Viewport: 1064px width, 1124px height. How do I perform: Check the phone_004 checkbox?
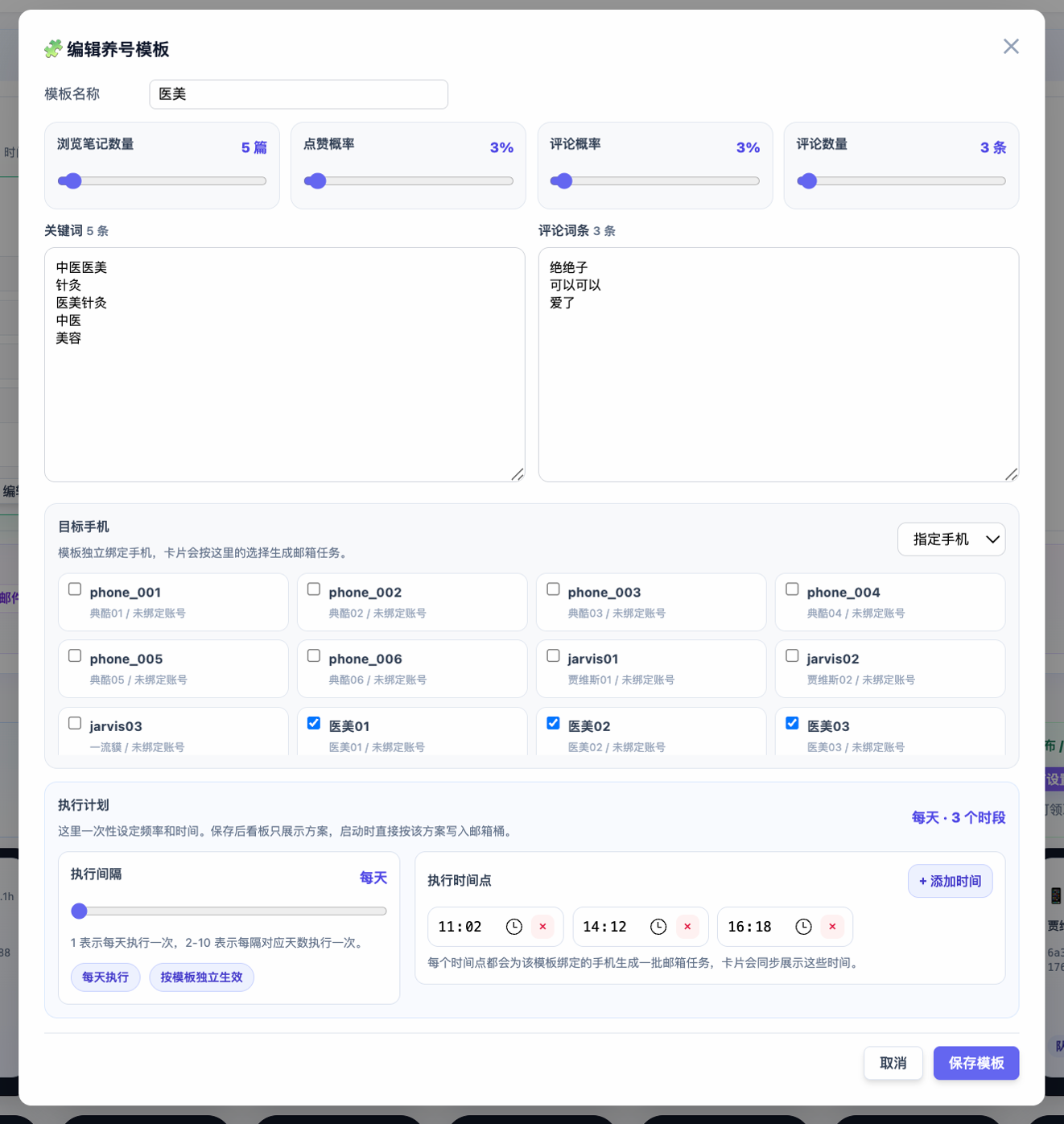[x=792, y=589]
